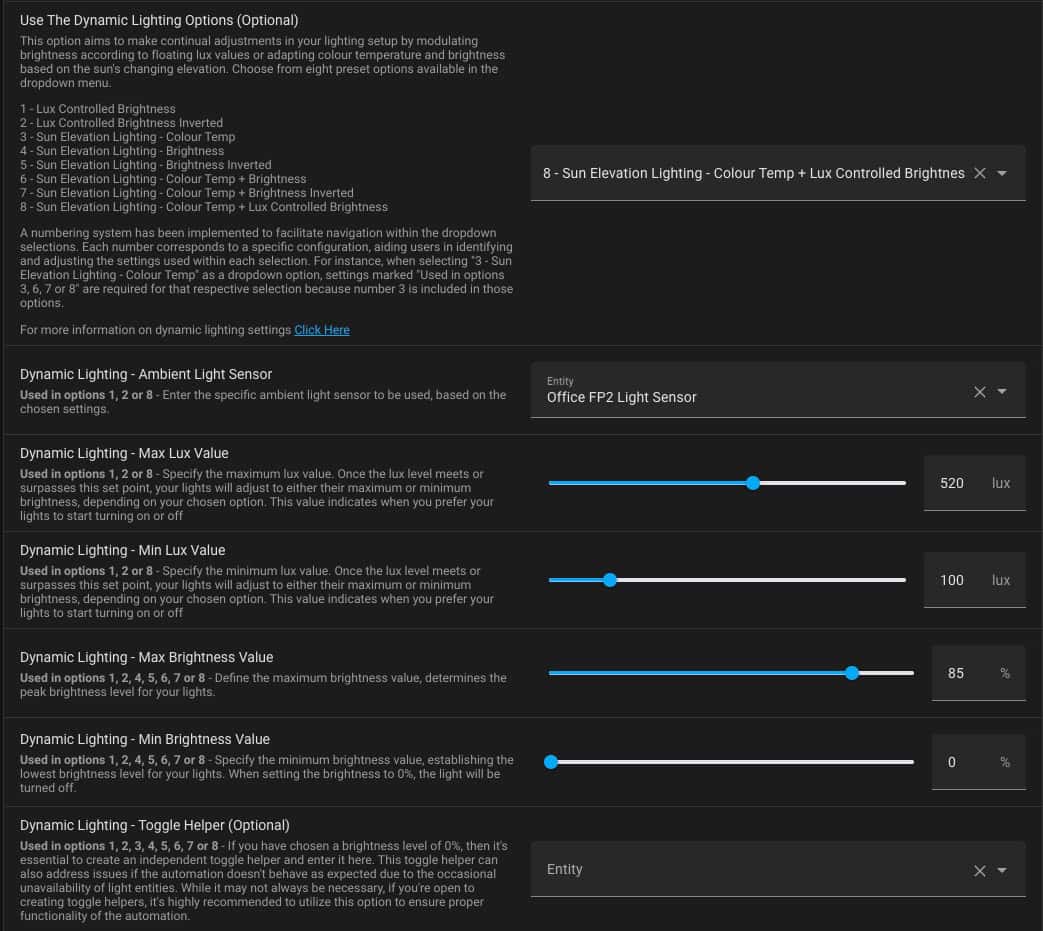Click '1 - Lux Controlled Brightness' list line
1043x931 pixels.
(98, 109)
